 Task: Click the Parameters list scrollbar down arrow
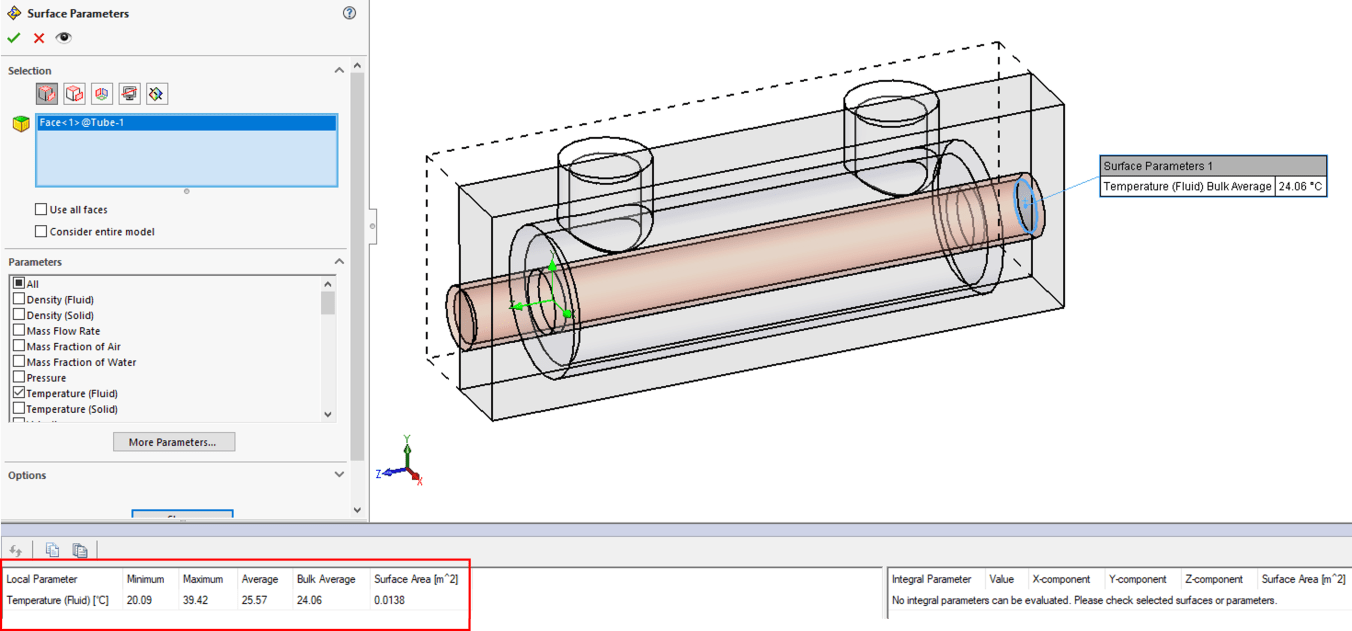pos(328,414)
